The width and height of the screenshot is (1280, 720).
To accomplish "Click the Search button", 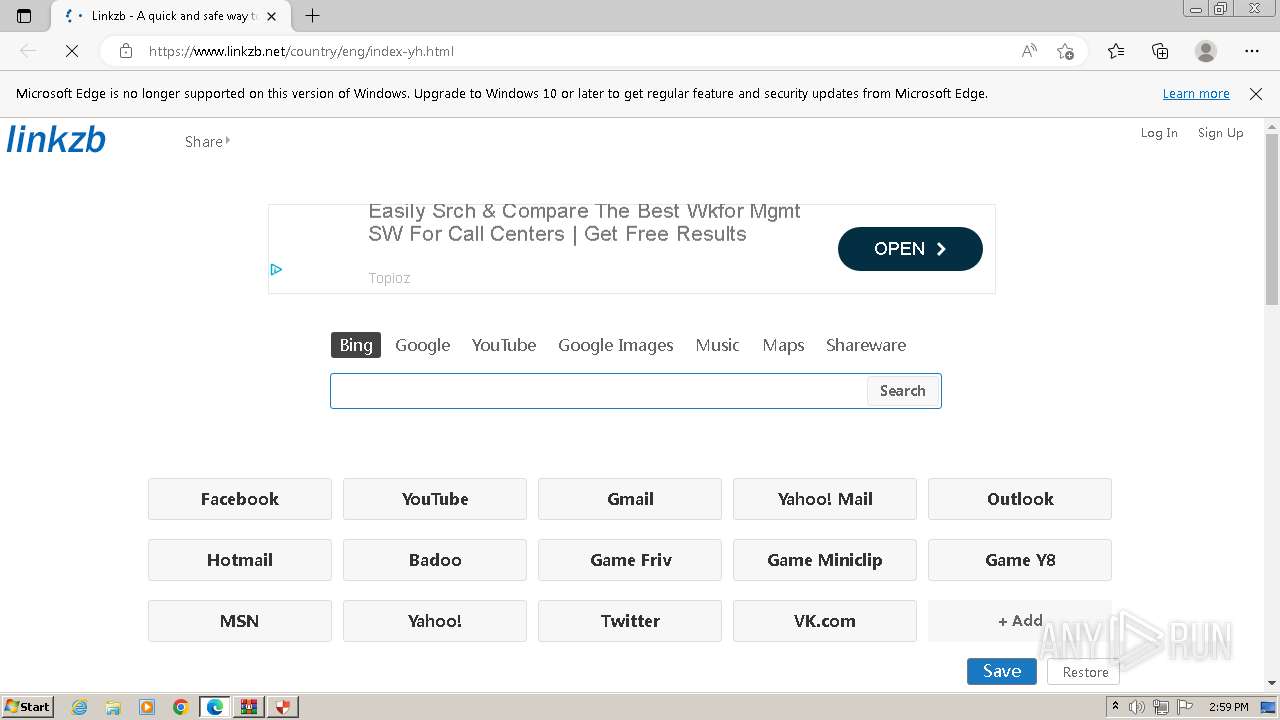I will tap(903, 391).
